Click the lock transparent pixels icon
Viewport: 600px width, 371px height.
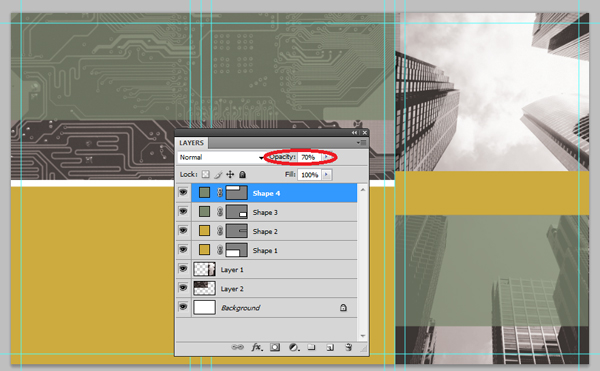point(205,175)
